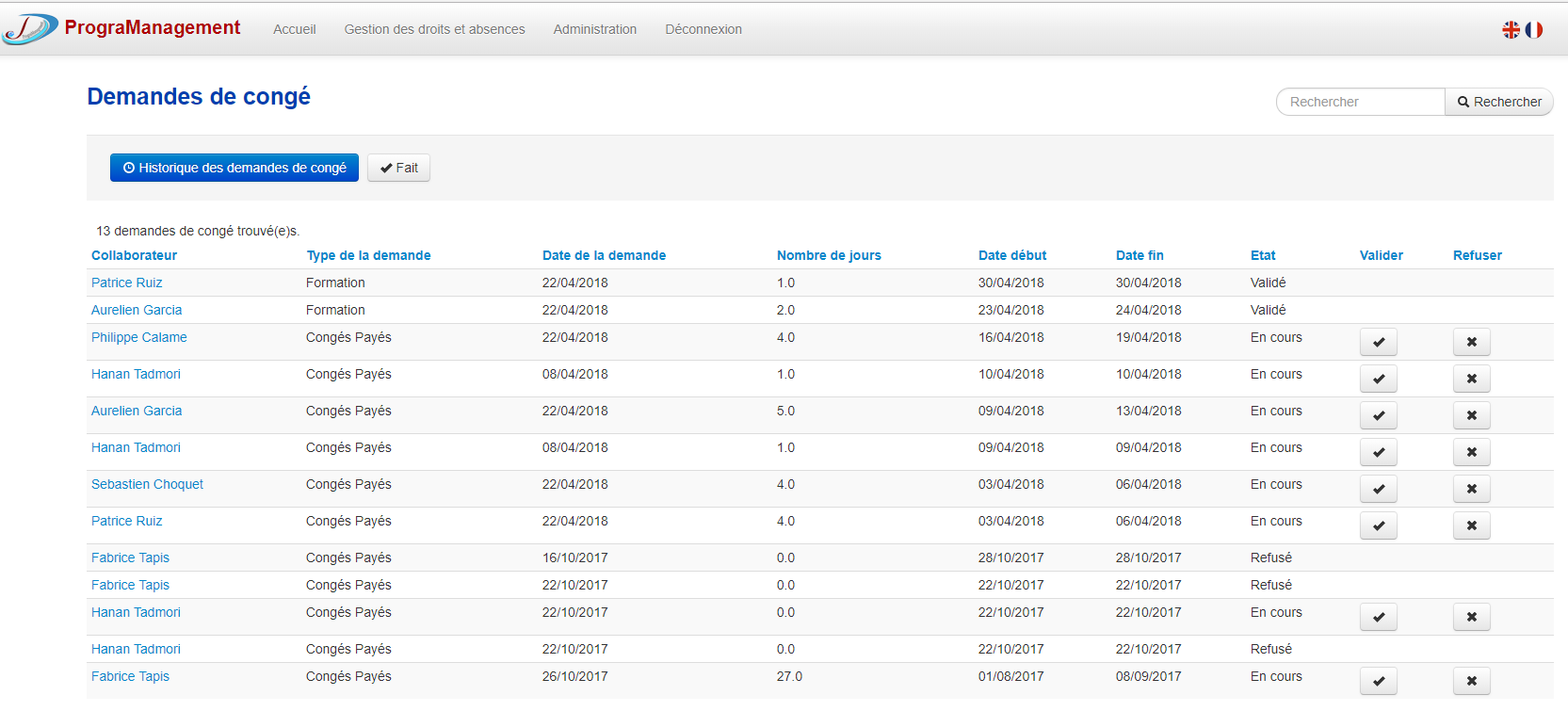
Task: Open Historique des demandes de congé
Action: pyautogui.click(x=234, y=168)
